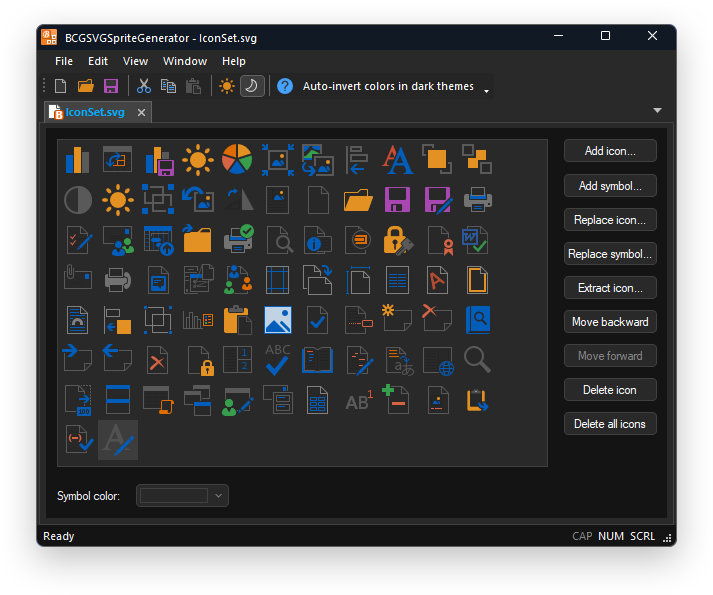Select the padlock with key icon

(x=398, y=240)
